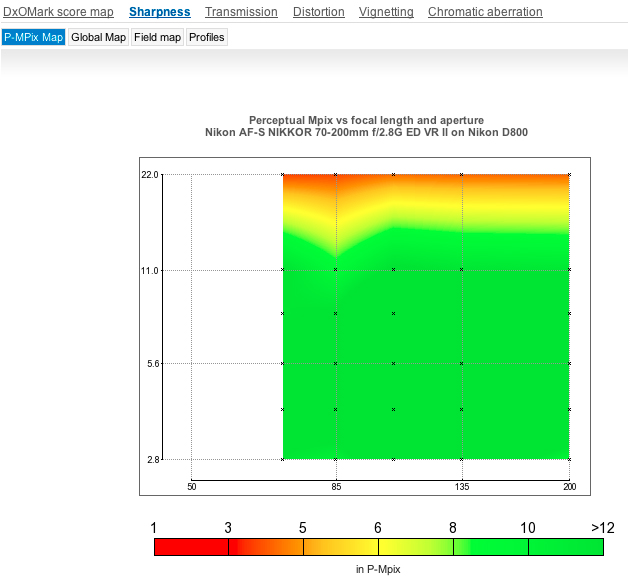Viewport: 628px width, 578px height.
Task: Click the data point at 85mm f/2.8
Action: 336,459
